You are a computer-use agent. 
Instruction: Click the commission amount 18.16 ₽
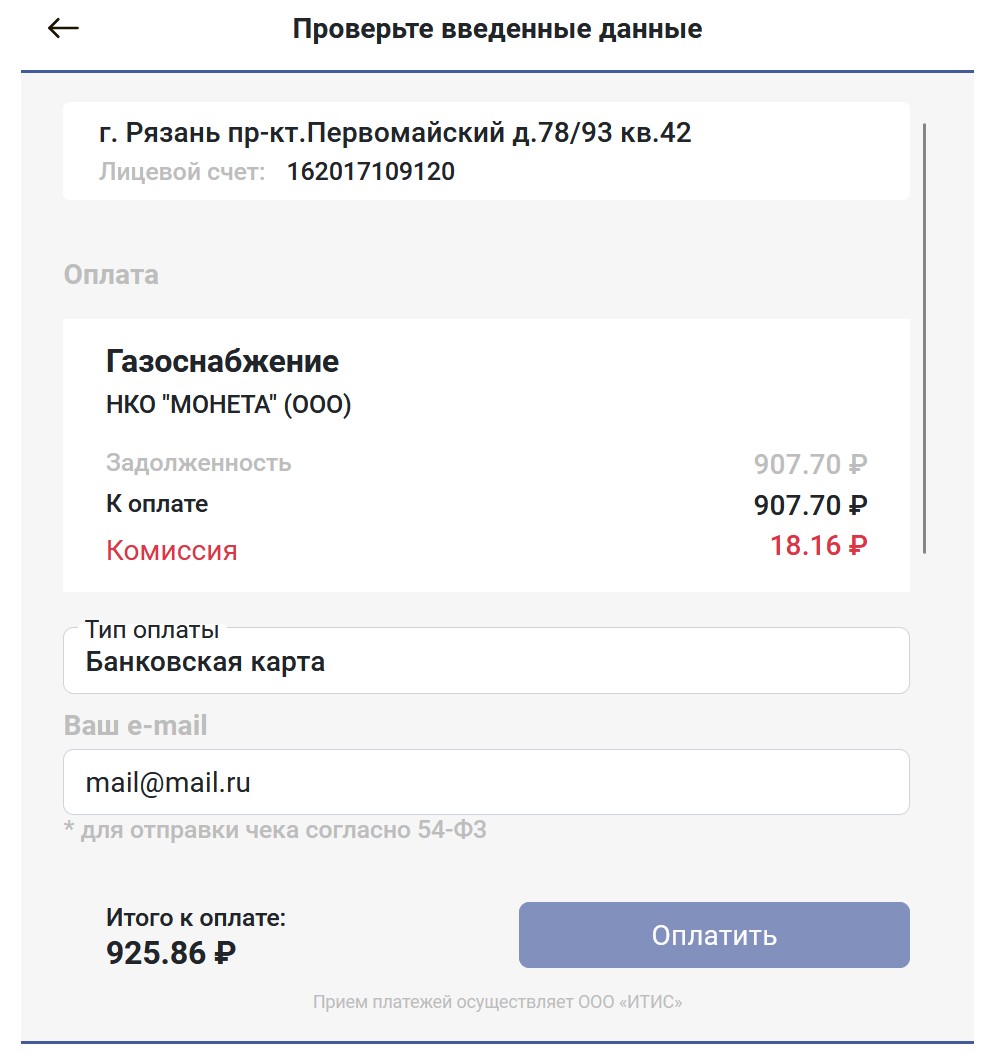(818, 546)
